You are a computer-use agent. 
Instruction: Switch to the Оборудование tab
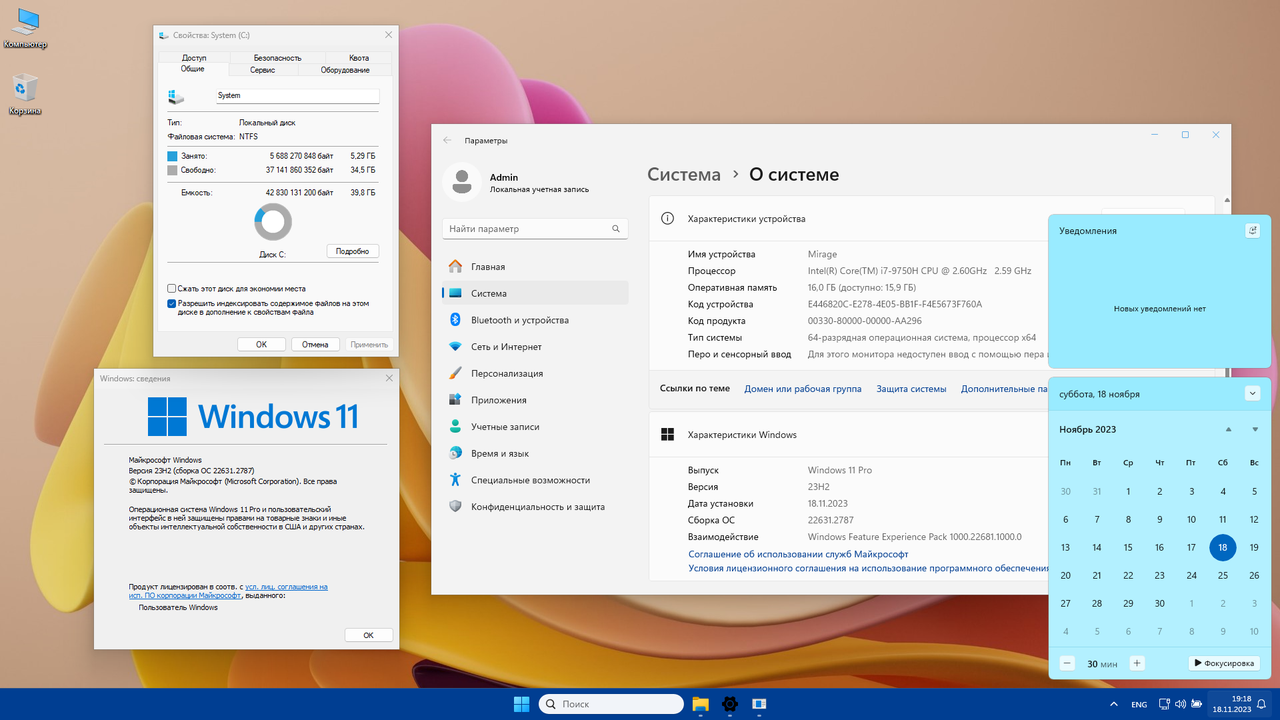[x=345, y=70]
